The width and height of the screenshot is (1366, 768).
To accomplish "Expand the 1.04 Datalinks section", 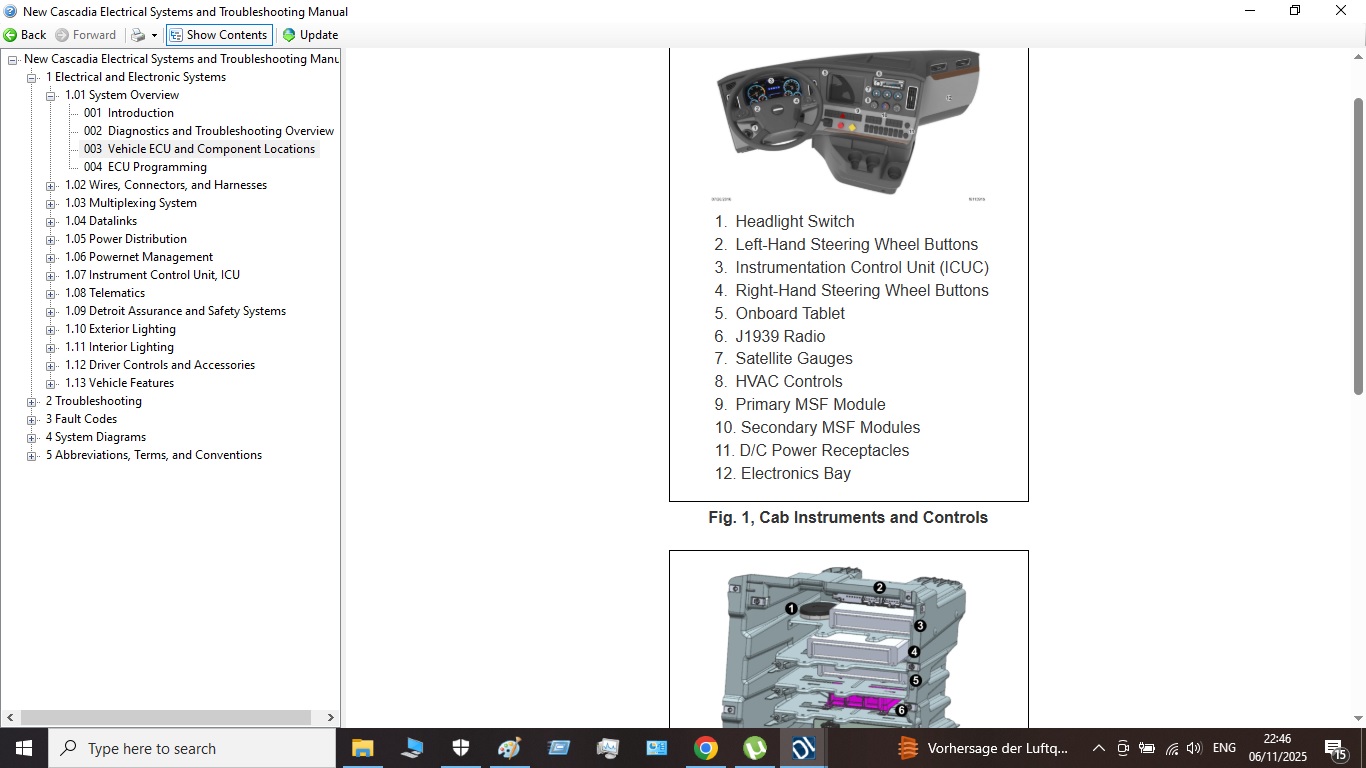I will (x=51, y=222).
